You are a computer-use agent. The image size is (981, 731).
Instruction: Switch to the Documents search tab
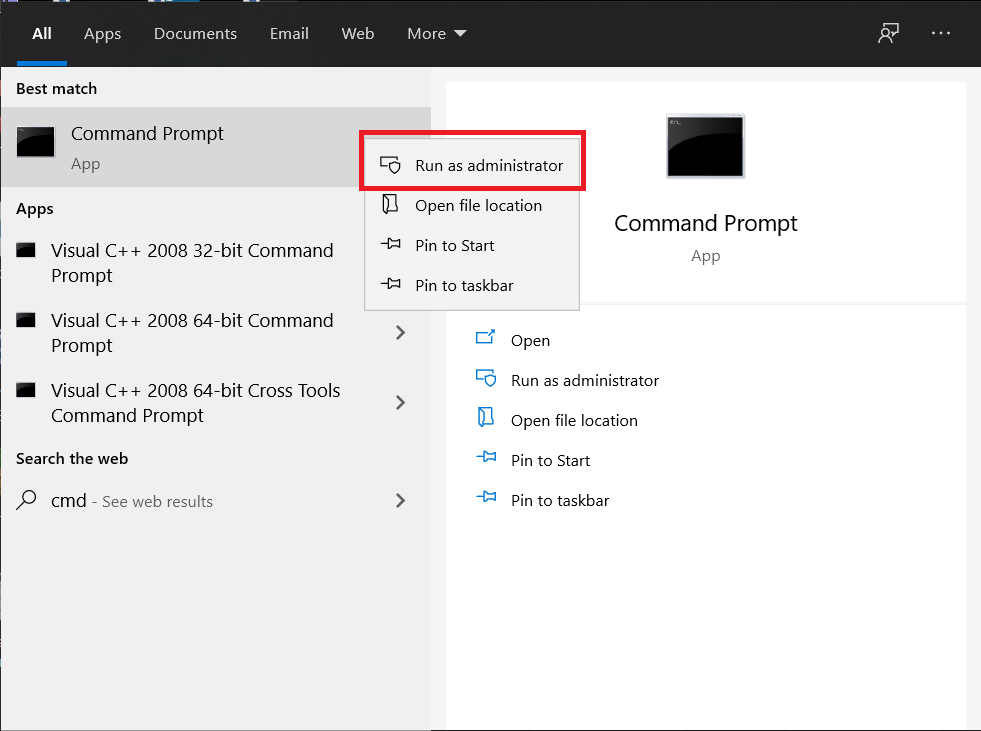pos(195,33)
